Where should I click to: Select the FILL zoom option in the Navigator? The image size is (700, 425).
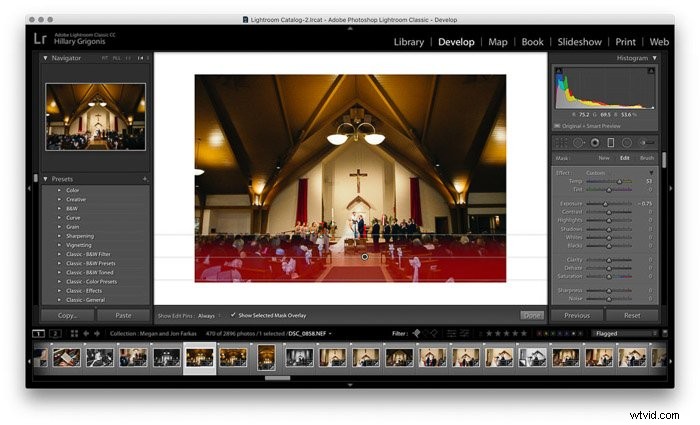[x=117, y=58]
